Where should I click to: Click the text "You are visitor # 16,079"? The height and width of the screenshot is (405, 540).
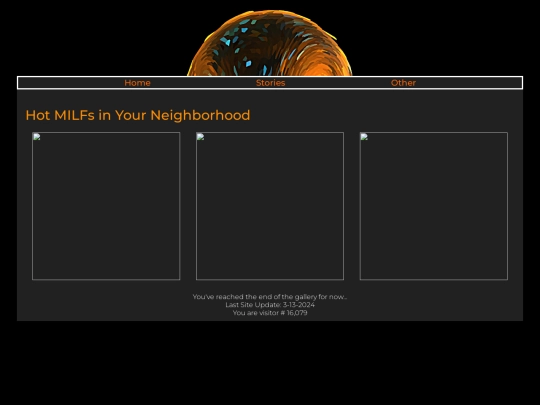coord(270,313)
